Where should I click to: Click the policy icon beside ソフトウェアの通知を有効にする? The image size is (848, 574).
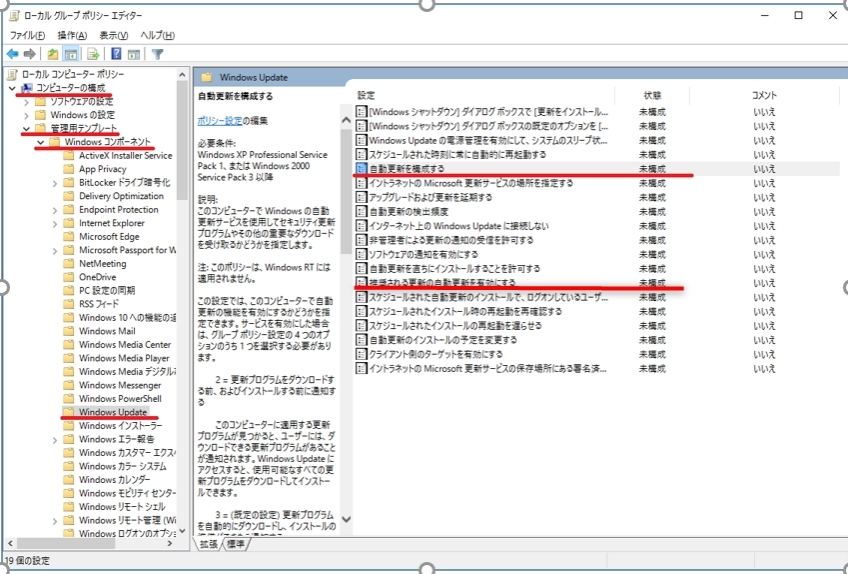pyautogui.click(x=361, y=254)
